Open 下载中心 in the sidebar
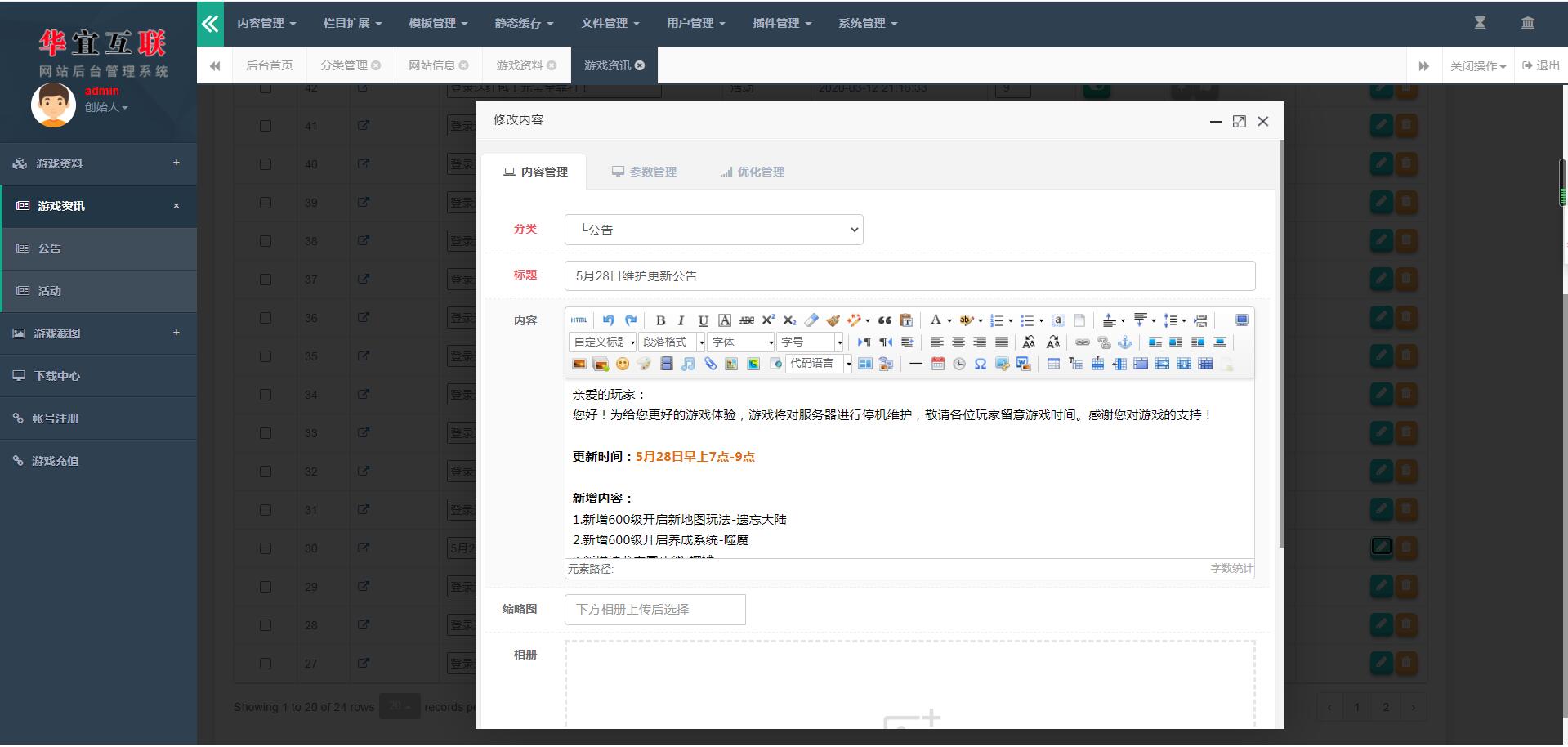Image resolution: width=1568 pixels, height=747 pixels. (98, 376)
